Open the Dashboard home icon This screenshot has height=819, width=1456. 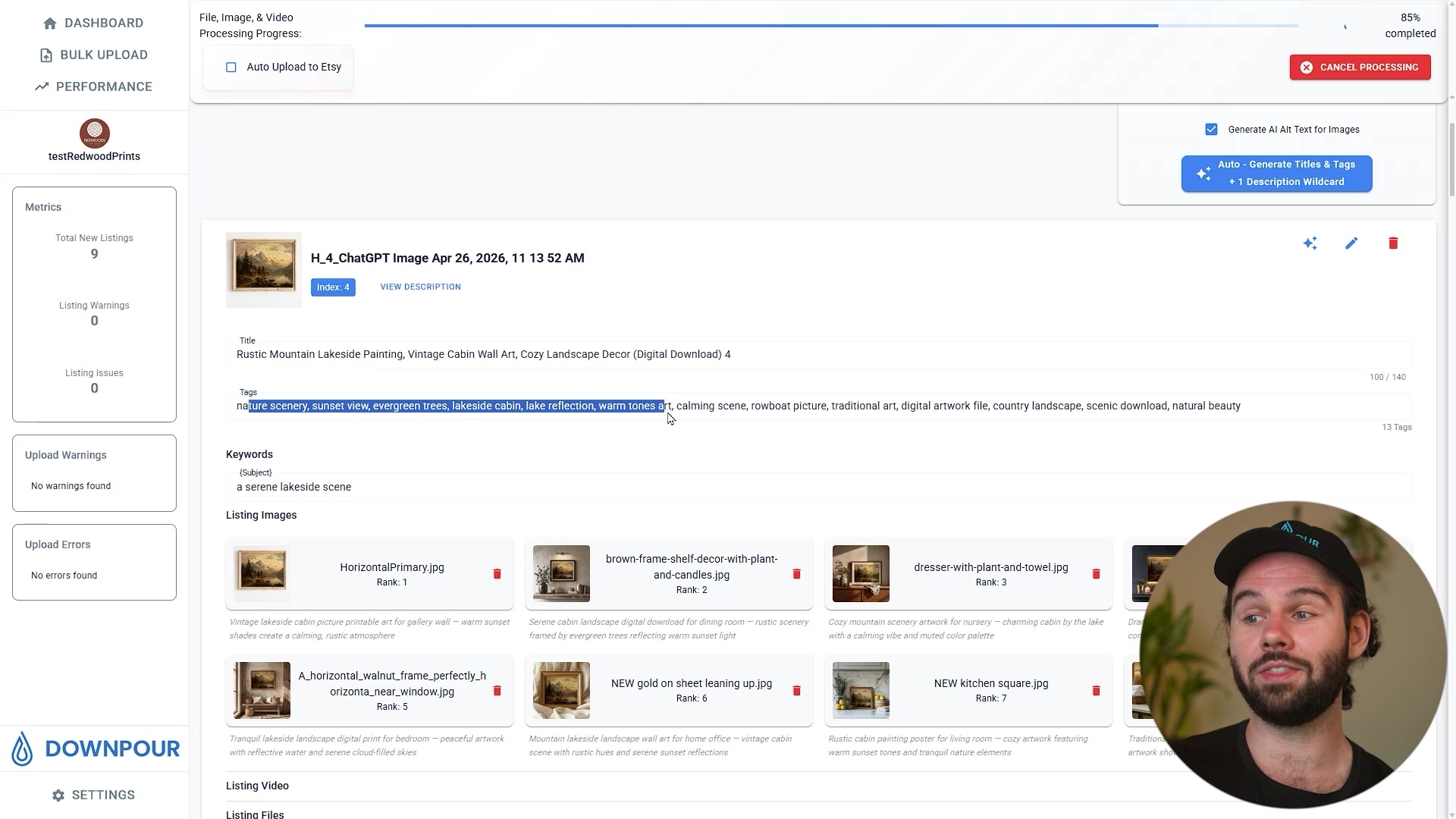click(x=50, y=24)
